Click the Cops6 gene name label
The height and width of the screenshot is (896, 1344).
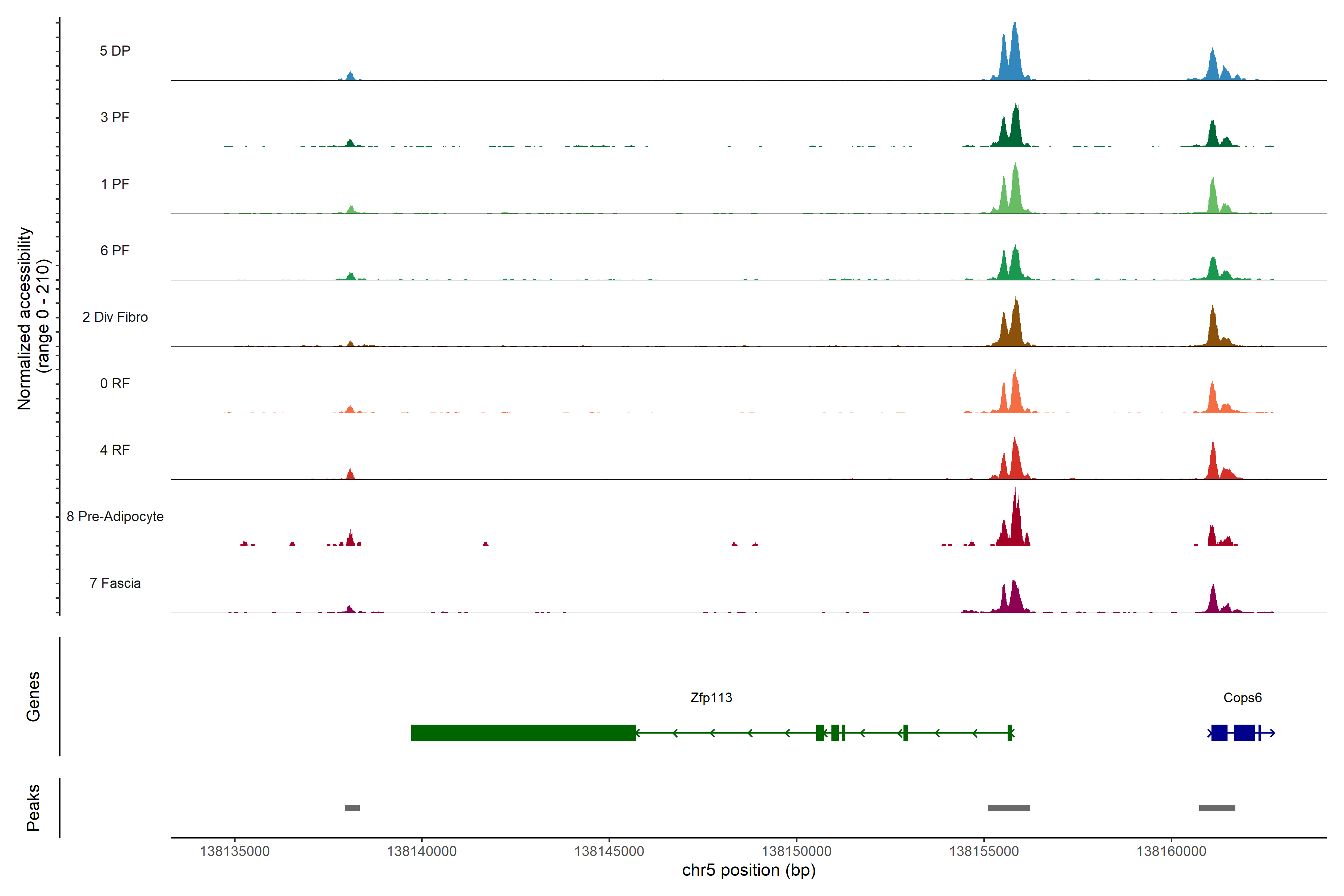(x=1242, y=697)
